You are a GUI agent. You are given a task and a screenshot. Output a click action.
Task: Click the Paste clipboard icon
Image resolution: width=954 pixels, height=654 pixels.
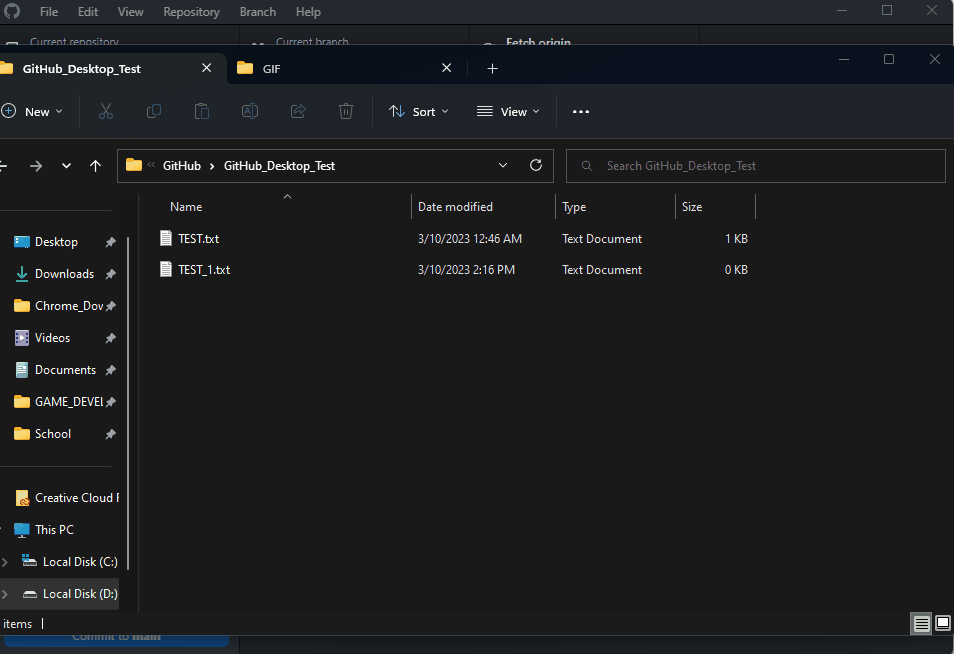(x=201, y=111)
